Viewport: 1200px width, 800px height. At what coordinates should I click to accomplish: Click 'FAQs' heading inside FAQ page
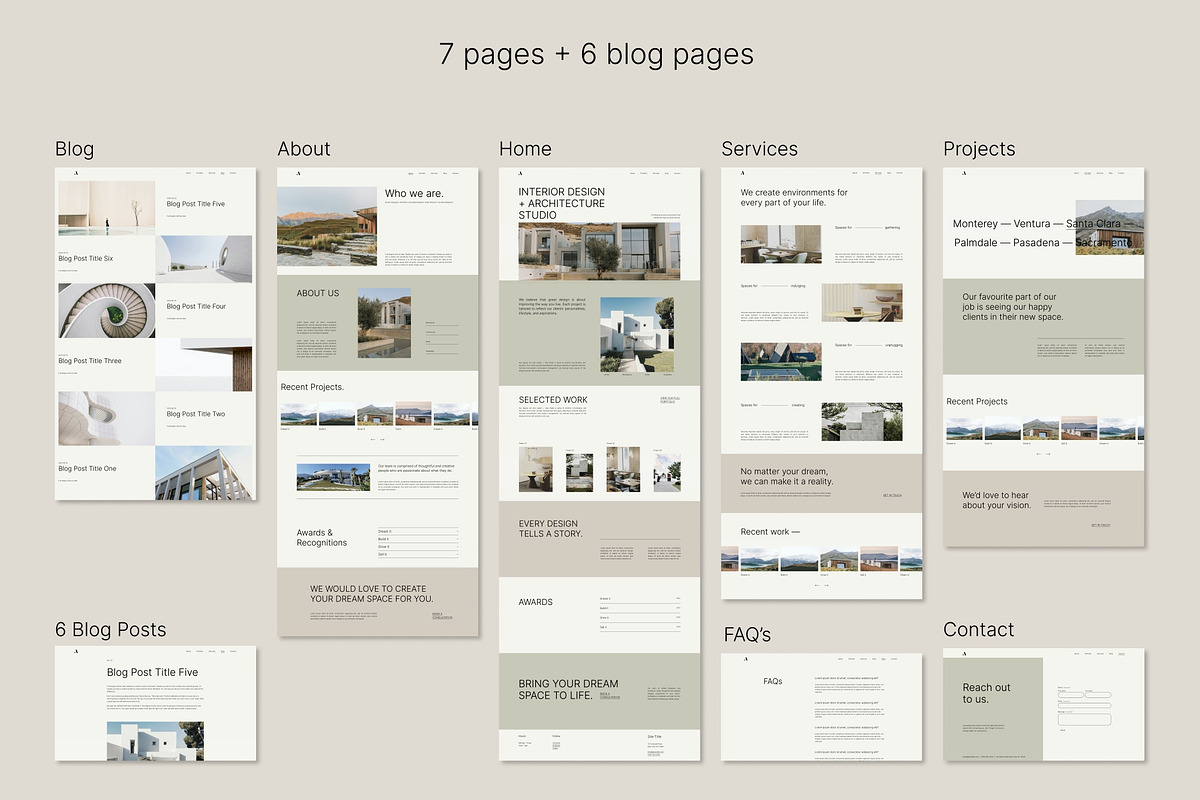tap(772, 681)
